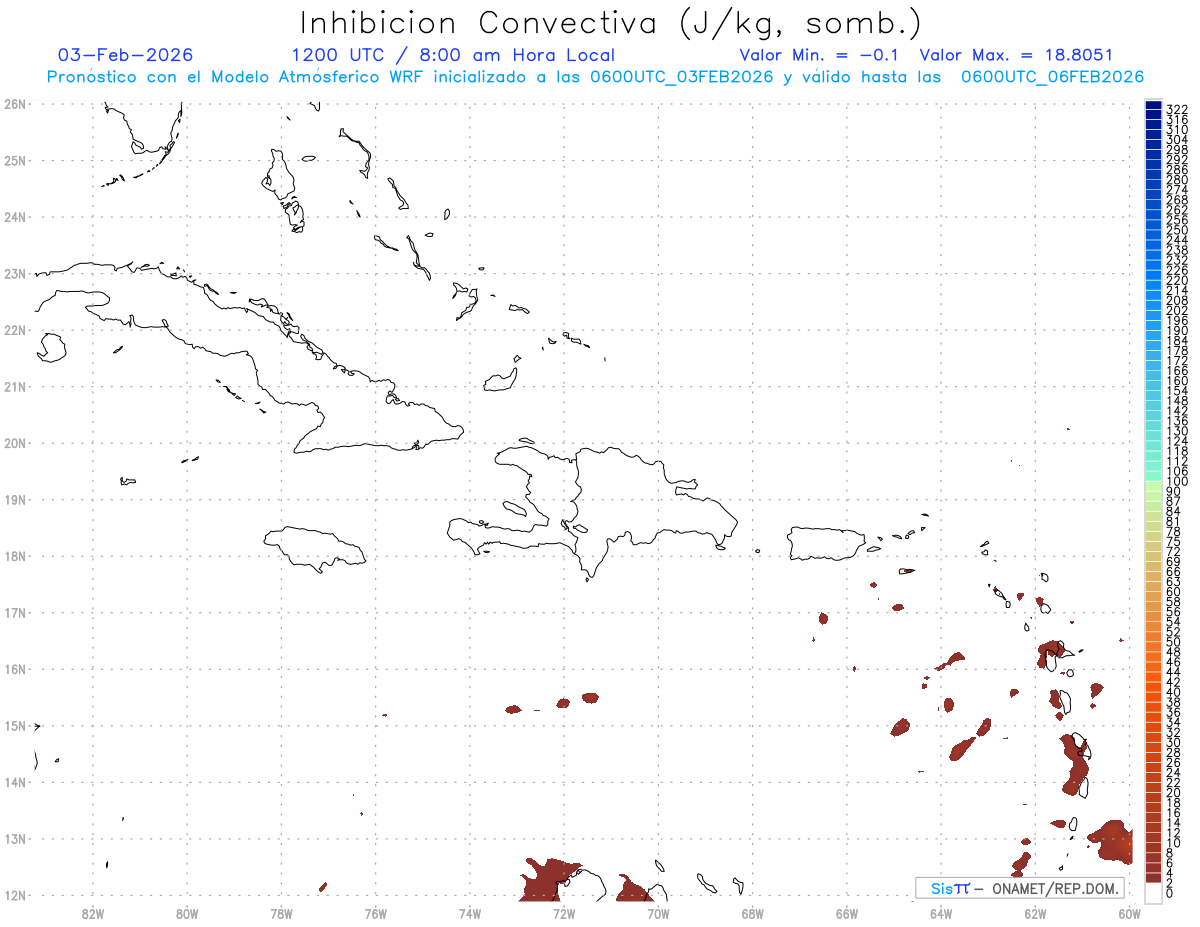Click the Jamaica island outline on the map

click(314, 549)
